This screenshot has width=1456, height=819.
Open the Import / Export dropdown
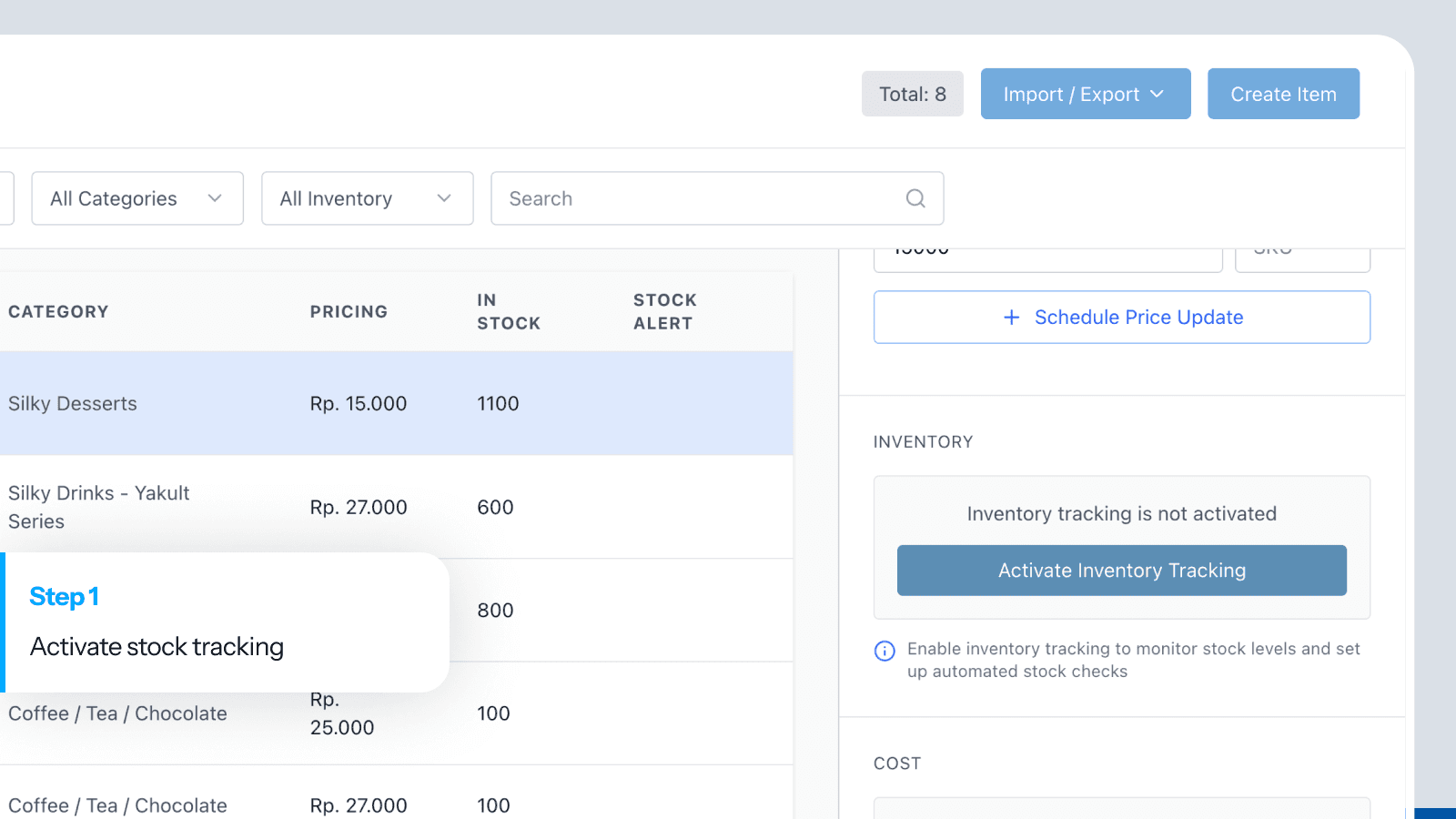[1086, 94]
